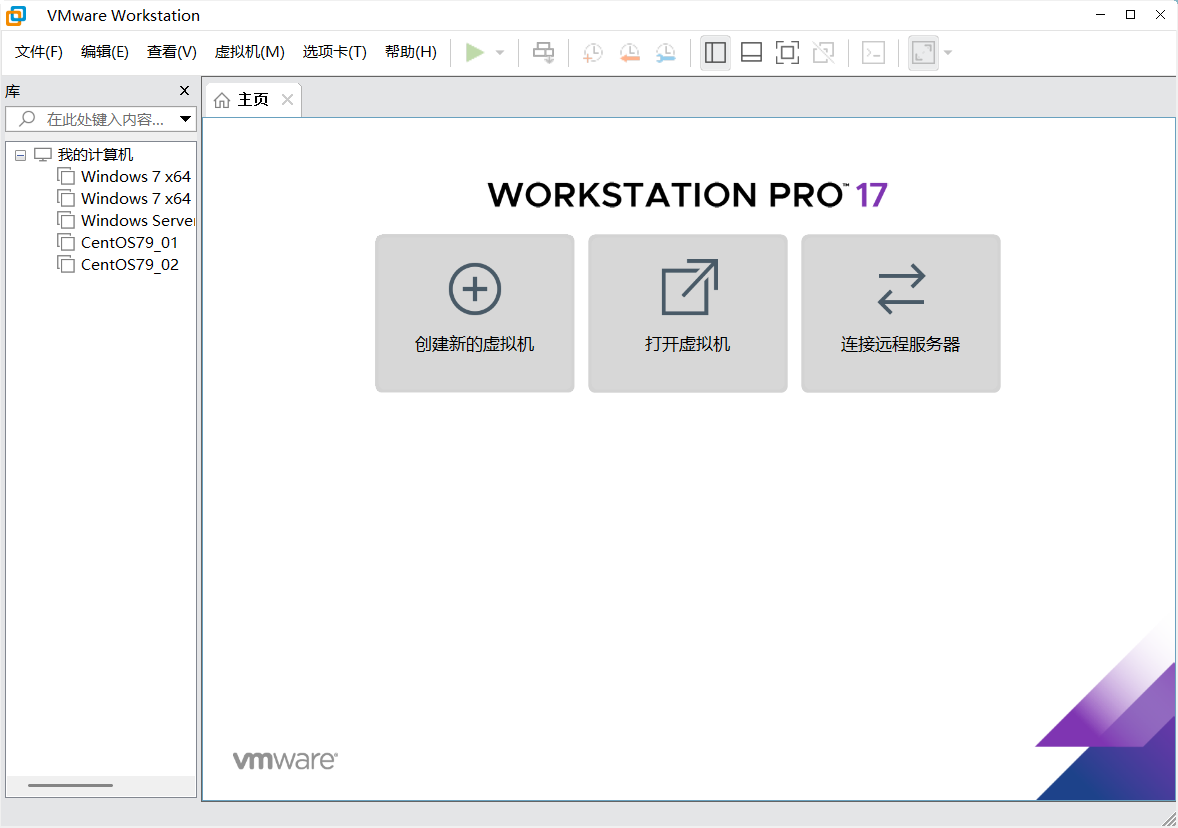Select the first Windows 7 x64 VM
The image size is (1178, 828).
click(x=136, y=177)
